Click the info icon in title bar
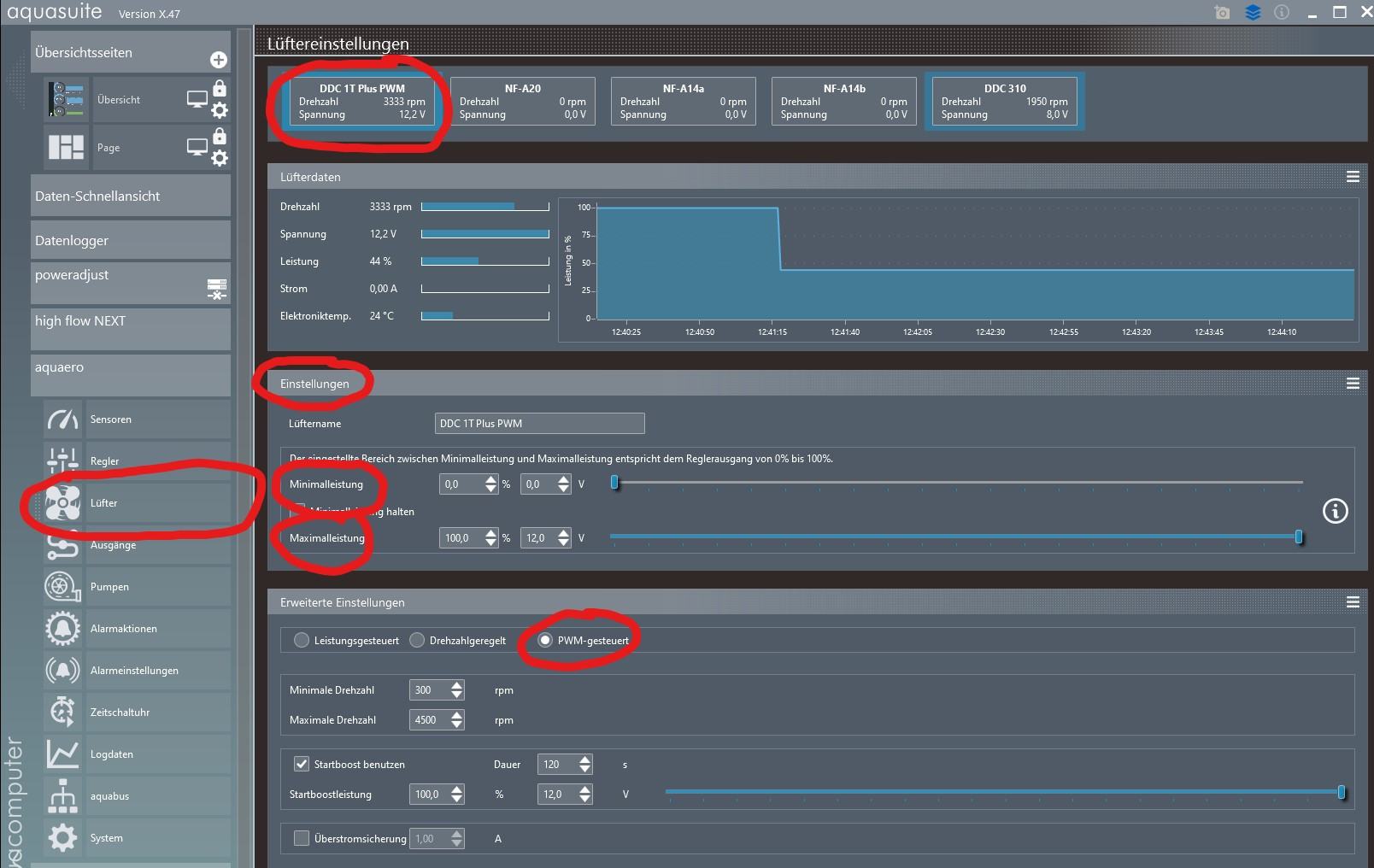The height and width of the screenshot is (868, 1374). [x=1282, y=12]
